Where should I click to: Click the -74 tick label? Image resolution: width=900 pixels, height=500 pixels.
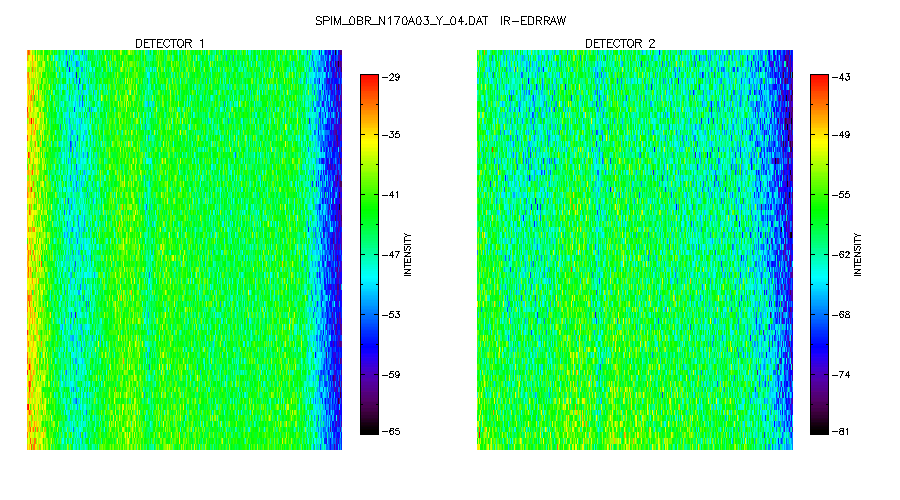pyautogui.click(x=841, y=375)
